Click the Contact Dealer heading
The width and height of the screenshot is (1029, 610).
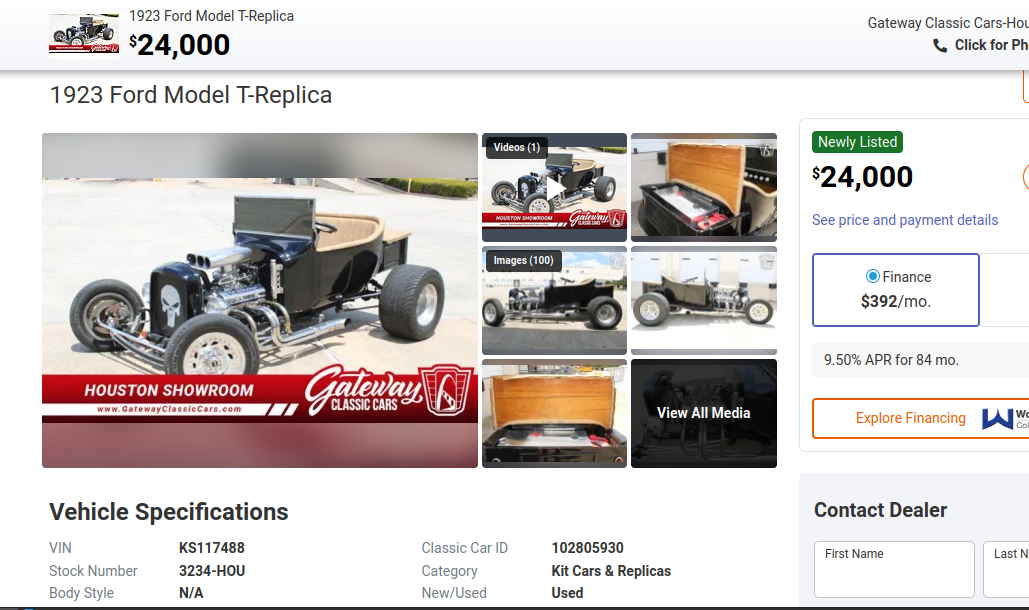(880, 510)
